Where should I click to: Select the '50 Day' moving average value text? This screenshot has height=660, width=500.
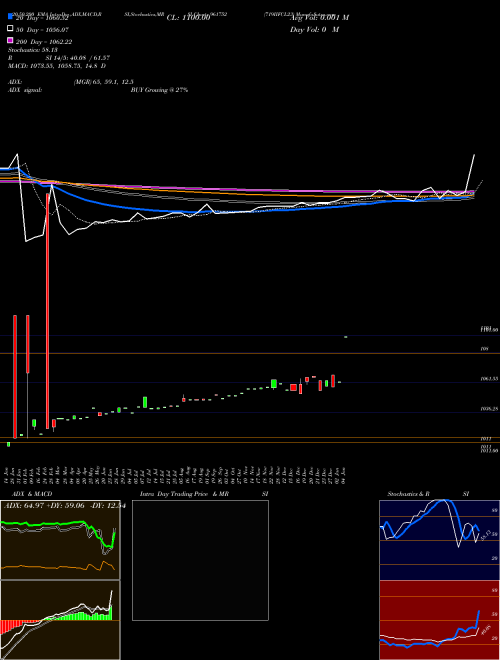43,30
